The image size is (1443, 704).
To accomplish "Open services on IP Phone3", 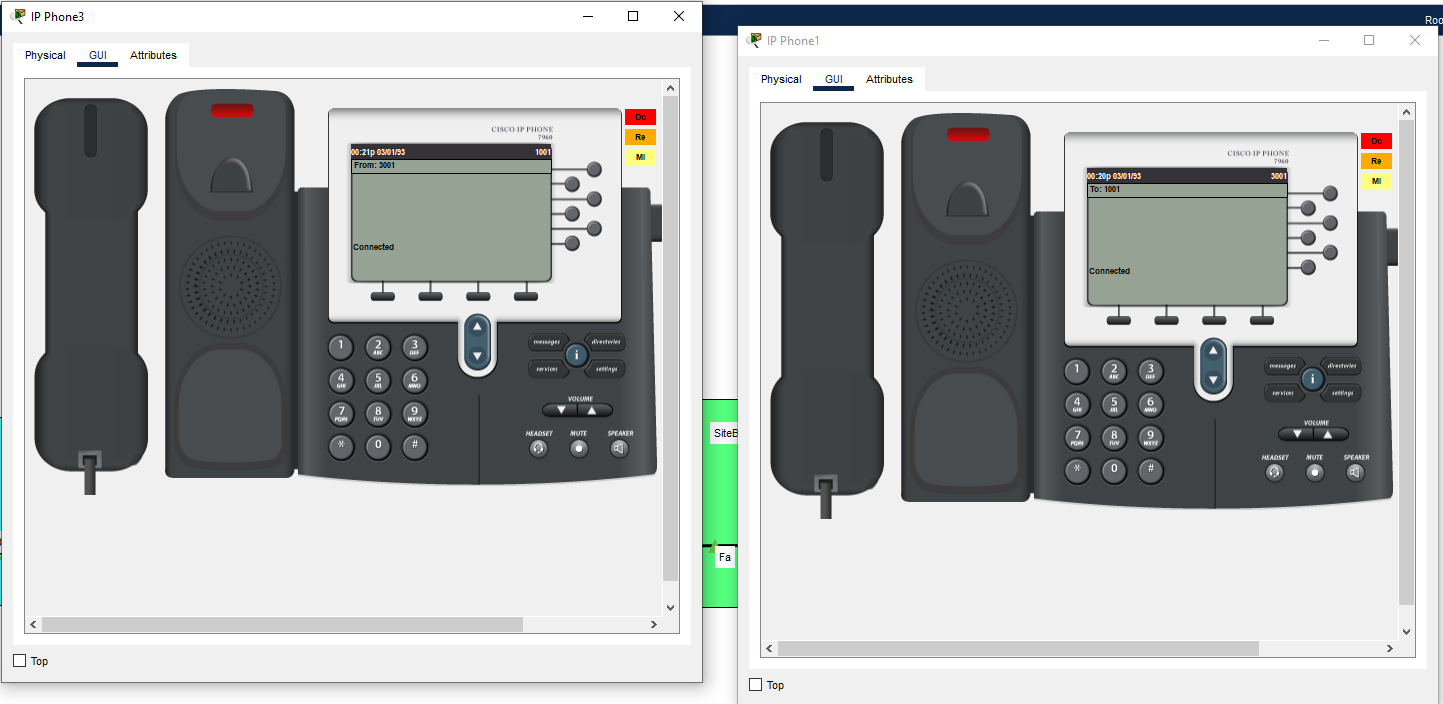I will point(547,369).
